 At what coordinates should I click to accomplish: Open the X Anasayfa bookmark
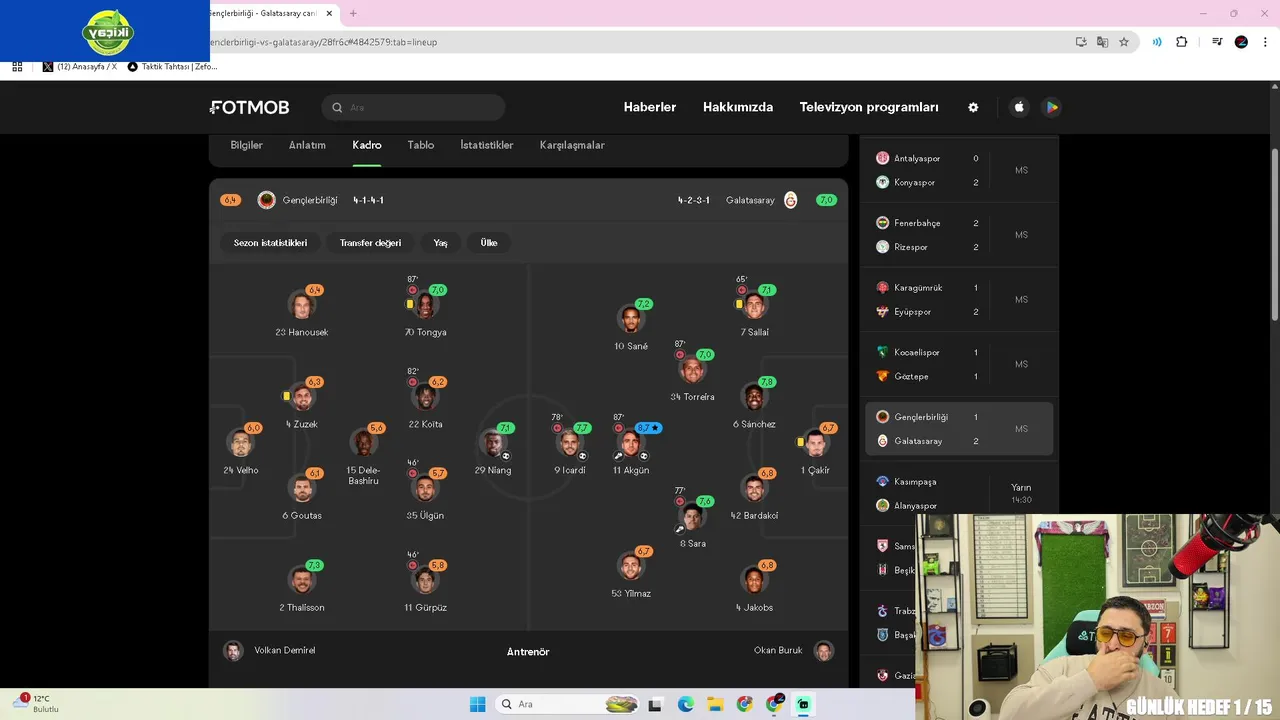click(x=80, y=67)
